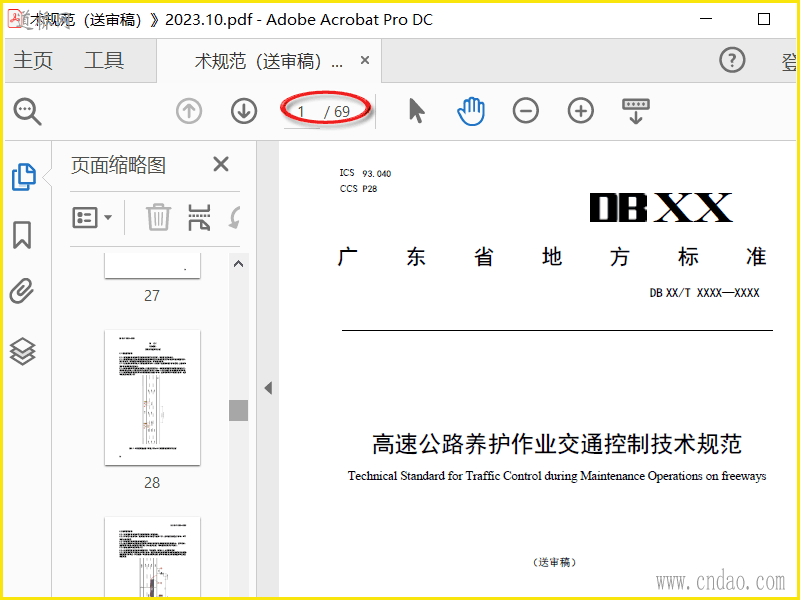This screenshot has height=600, width=800.
Task: Open the find text magnifier tool
Action: click(x=27, y=111)
